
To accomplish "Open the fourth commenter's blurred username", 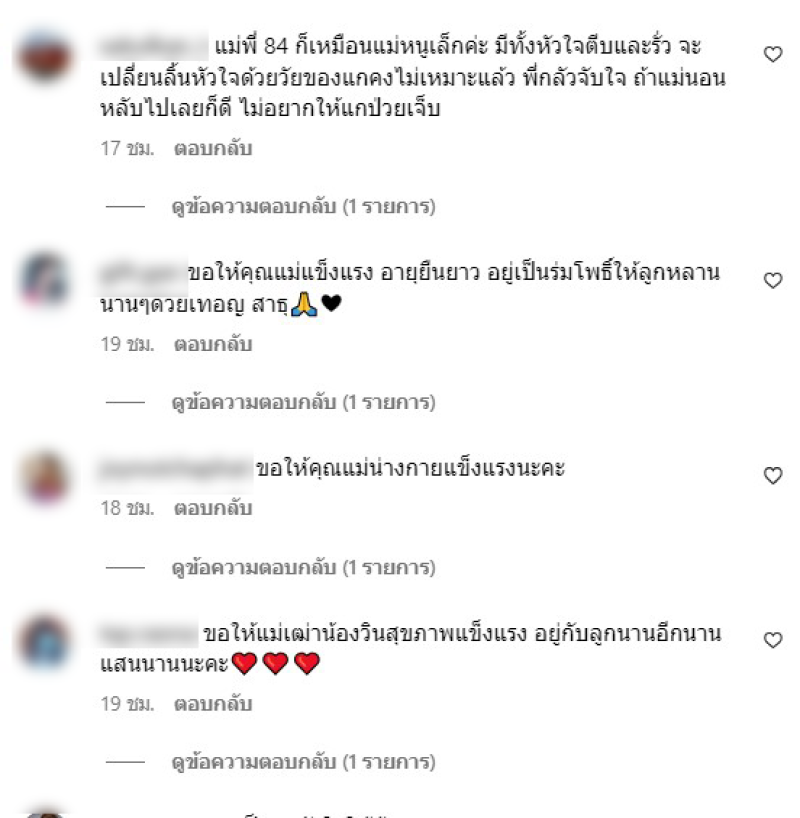I will 148,634.
